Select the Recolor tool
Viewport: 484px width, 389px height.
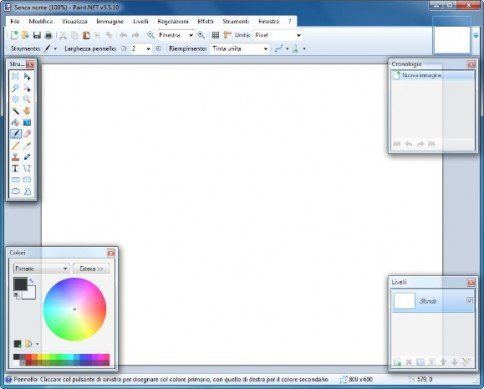pos(27,157)
